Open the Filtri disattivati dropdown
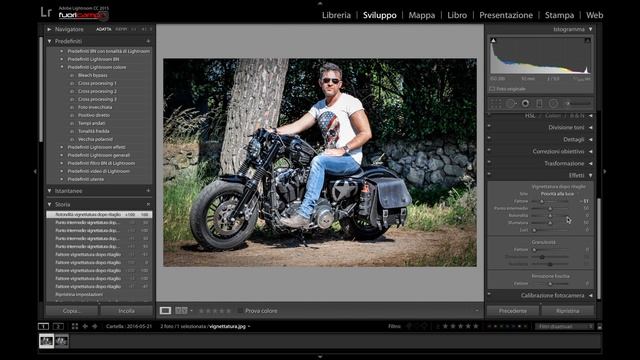The width and height of the screenshot is (640, 360). click(x=564, y=327)
